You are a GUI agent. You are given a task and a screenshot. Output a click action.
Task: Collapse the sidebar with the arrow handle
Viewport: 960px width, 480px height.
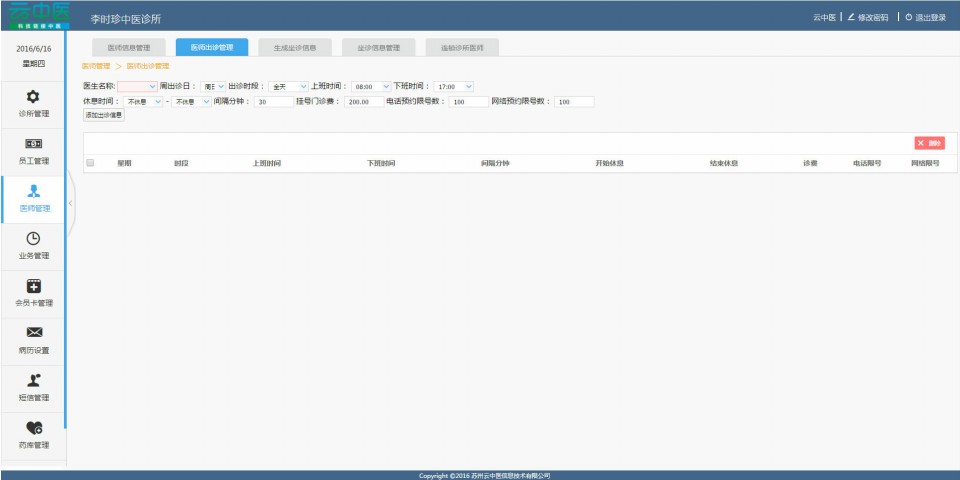[71, 203]
